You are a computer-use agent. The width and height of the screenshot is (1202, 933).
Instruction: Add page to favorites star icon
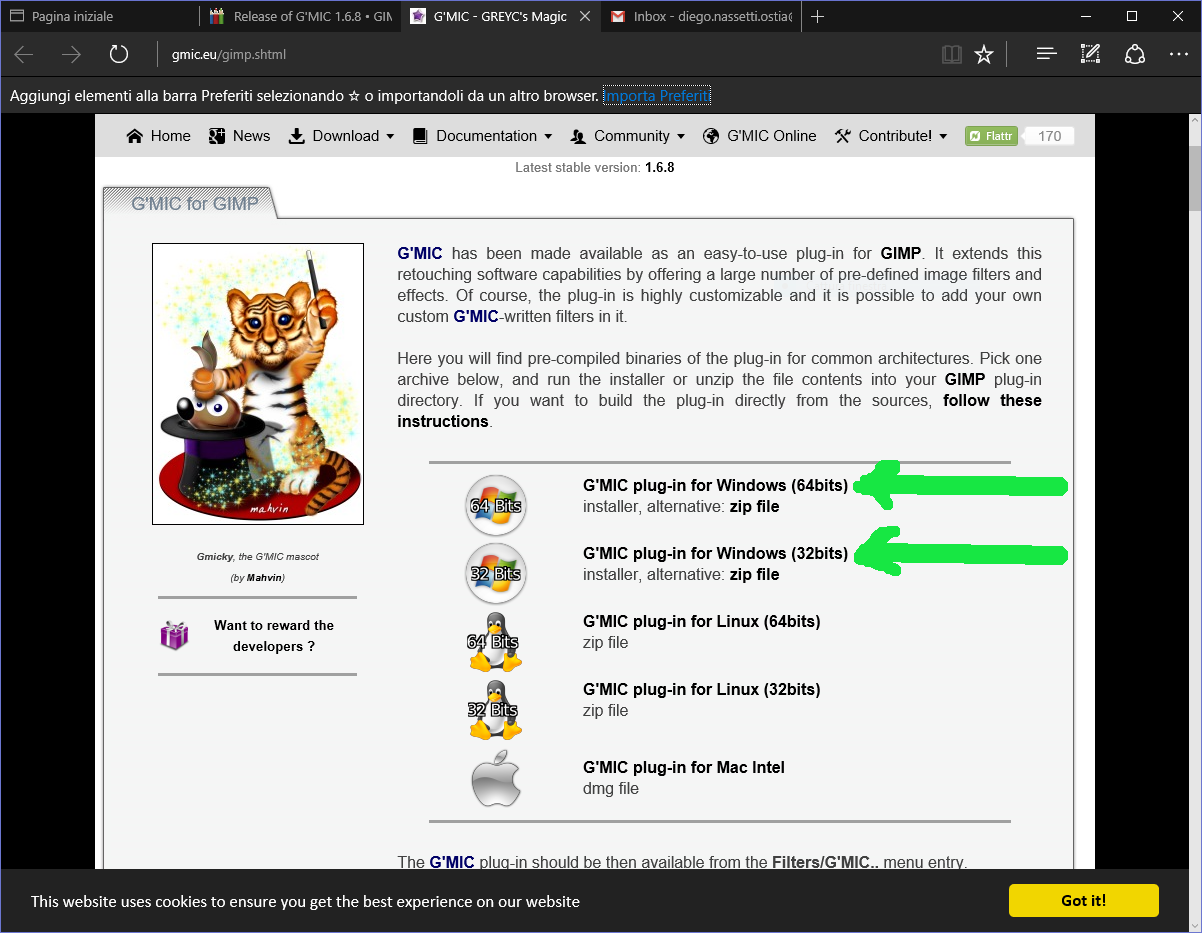click(x=984, y=54)
